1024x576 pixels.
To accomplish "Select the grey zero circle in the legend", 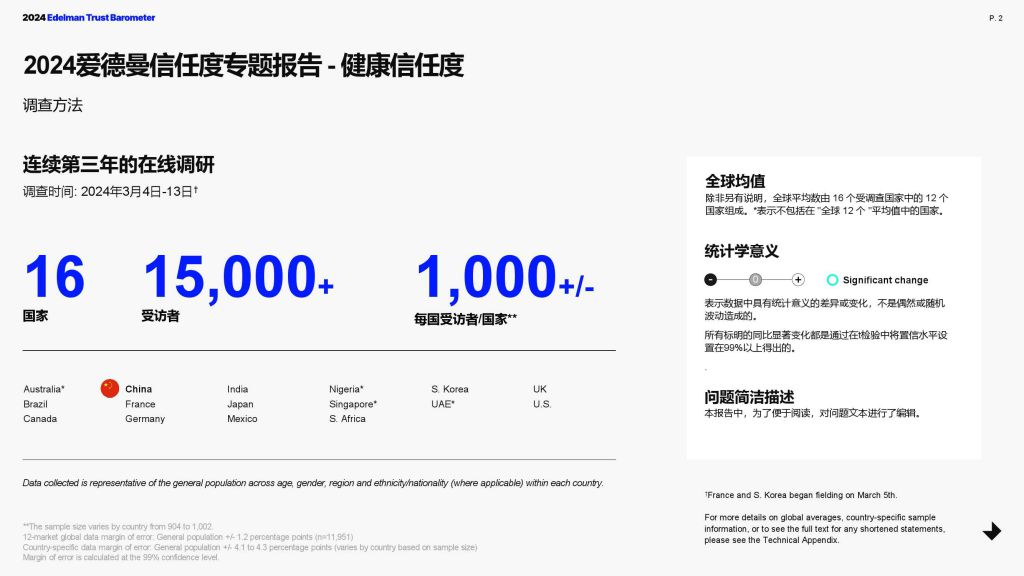I will 755,280.
